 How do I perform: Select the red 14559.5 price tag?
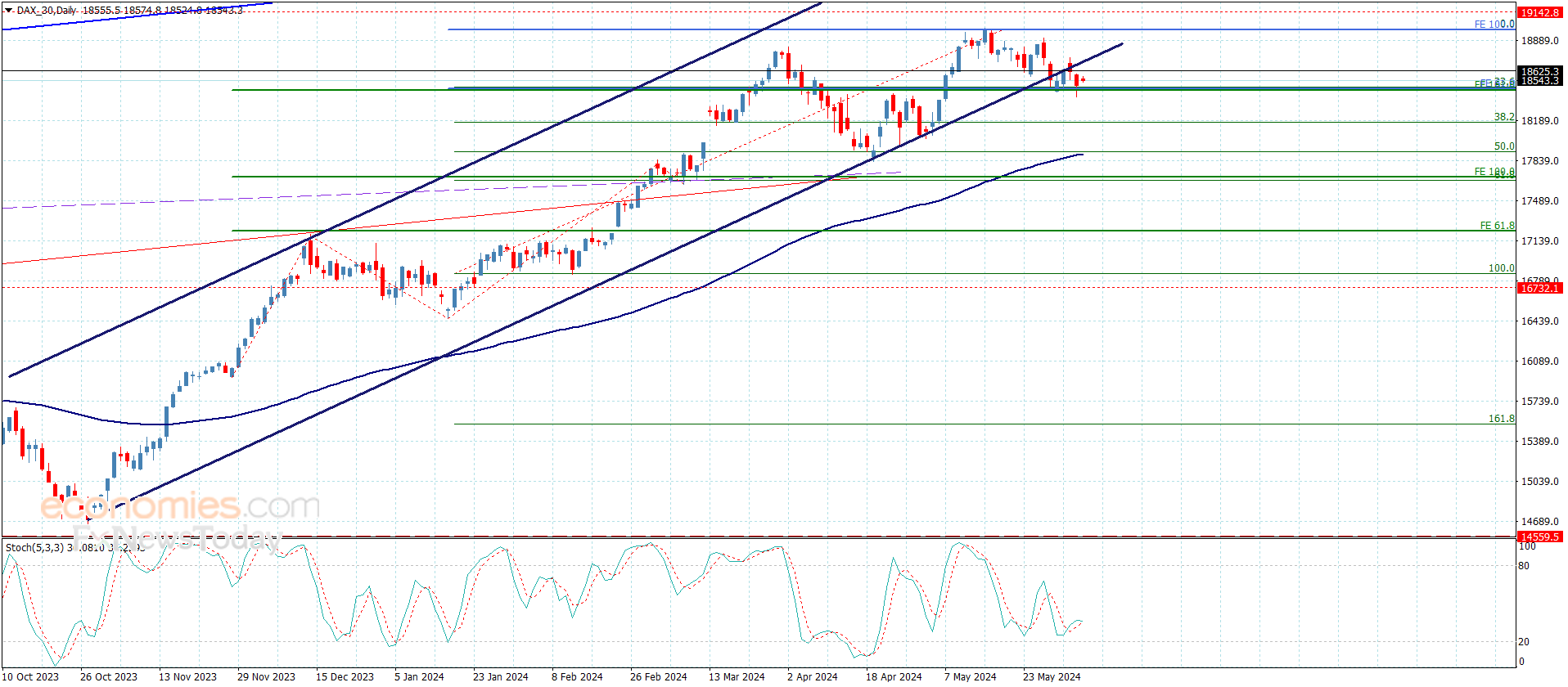pyautogui.click(x=1539, y=537)
